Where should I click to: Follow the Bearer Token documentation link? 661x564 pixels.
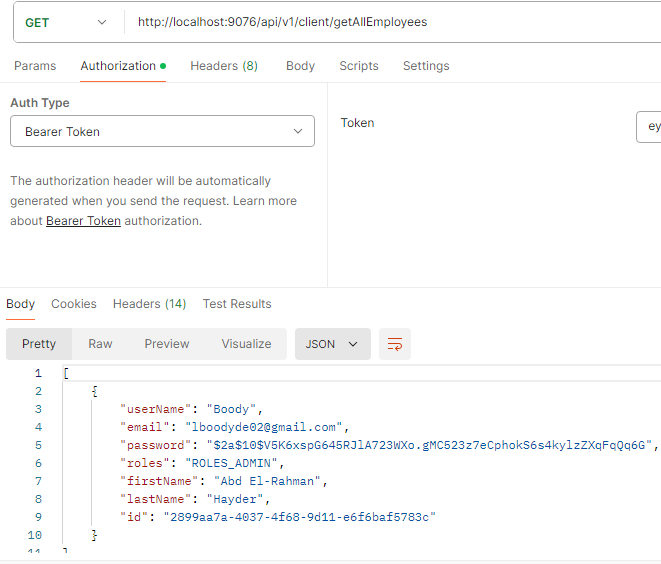83,221
